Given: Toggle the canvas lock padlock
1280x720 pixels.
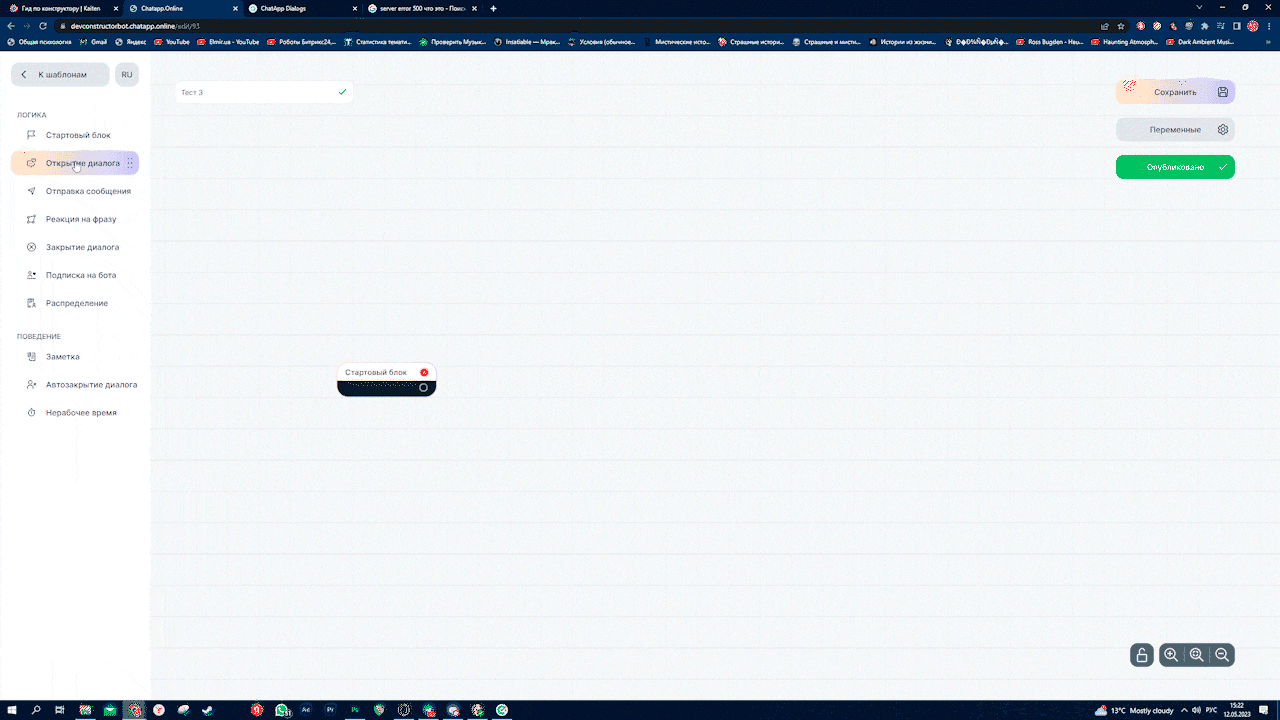Looking at the screenshot, I should pos(1141,655).
